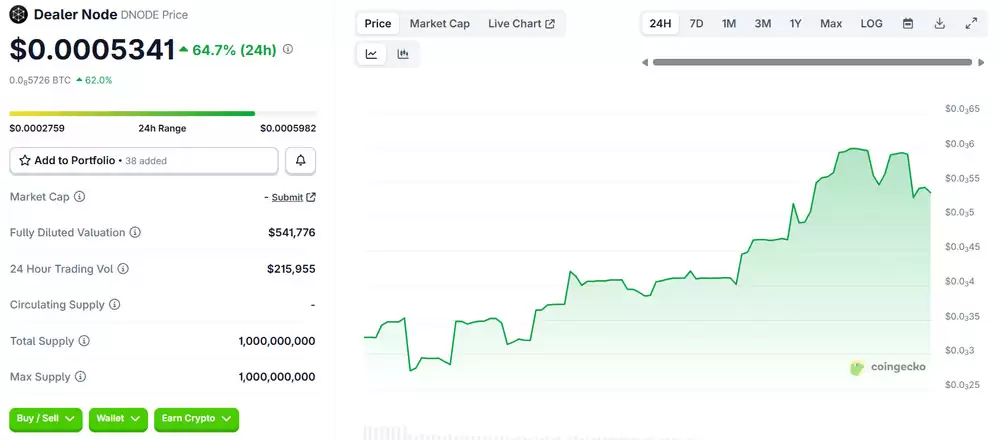Switch to the Market Cap tab
The width and height of the screenshot is (1000, 440).
point(439,23)
